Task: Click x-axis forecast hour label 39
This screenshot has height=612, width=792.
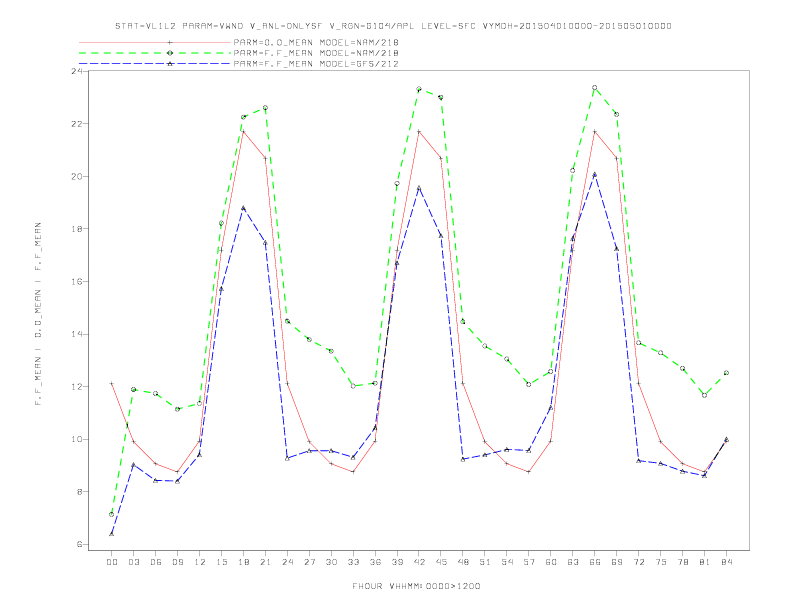Action: coord(397,562)
